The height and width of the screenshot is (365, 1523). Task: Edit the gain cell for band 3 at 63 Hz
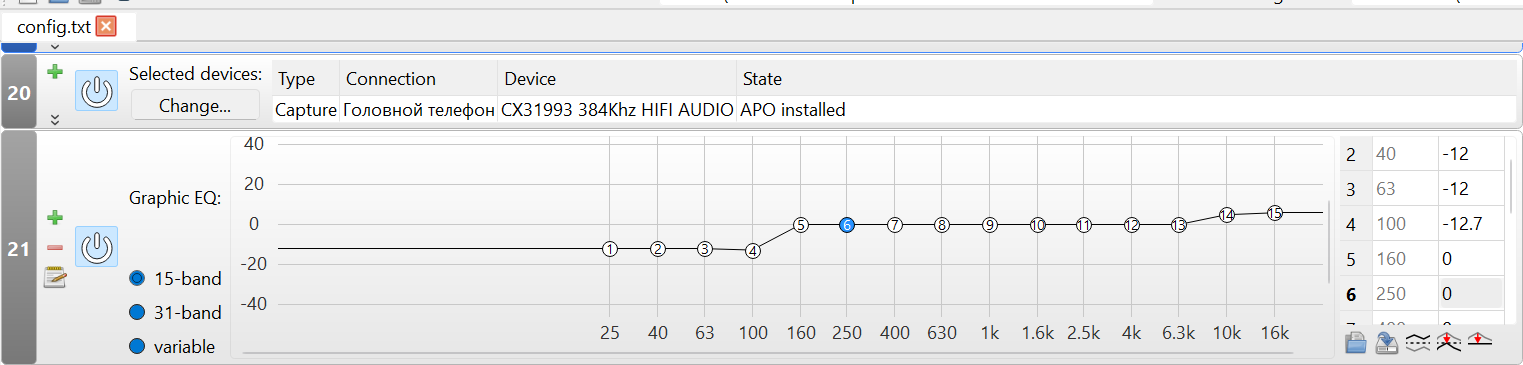[x=1470, y=189]
